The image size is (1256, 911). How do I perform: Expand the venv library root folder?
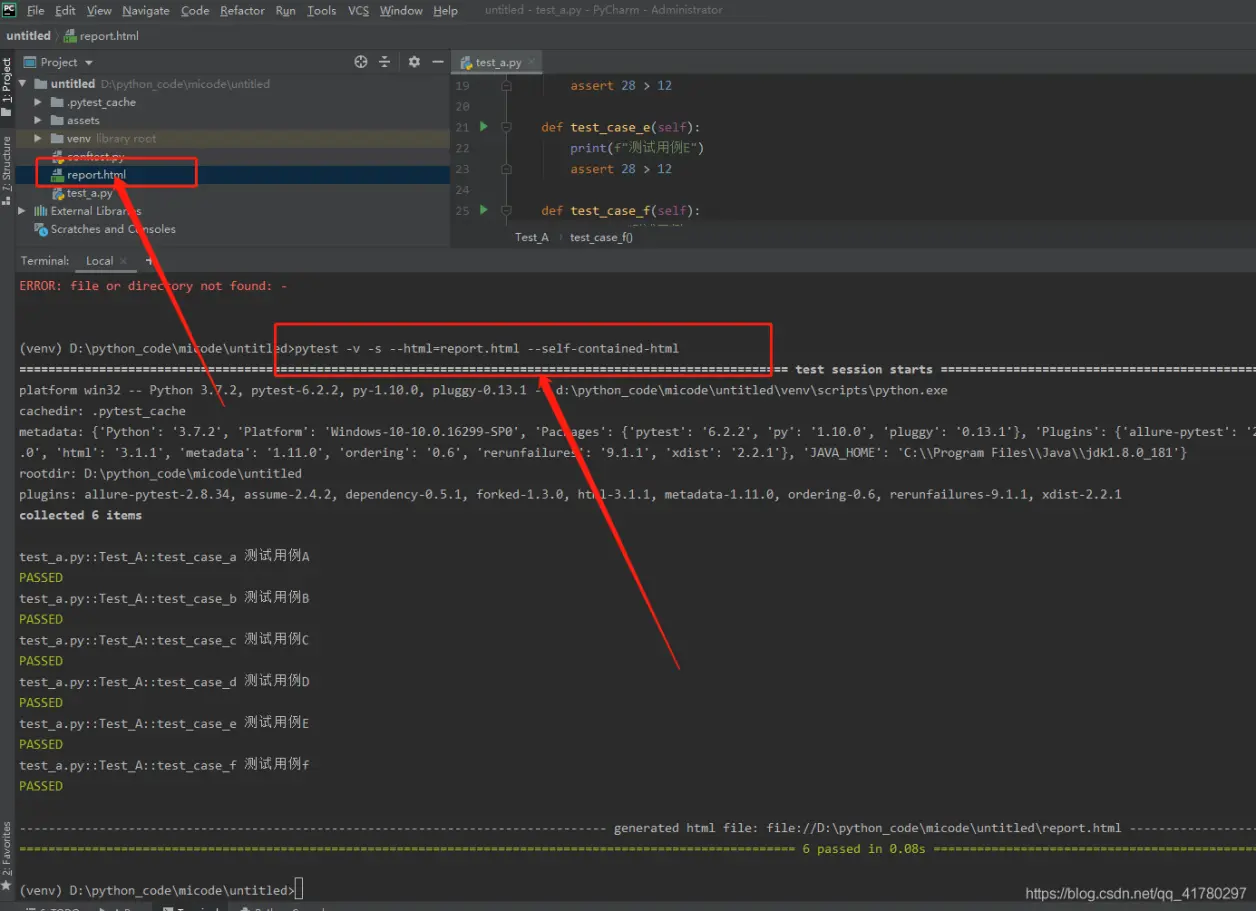39,138
